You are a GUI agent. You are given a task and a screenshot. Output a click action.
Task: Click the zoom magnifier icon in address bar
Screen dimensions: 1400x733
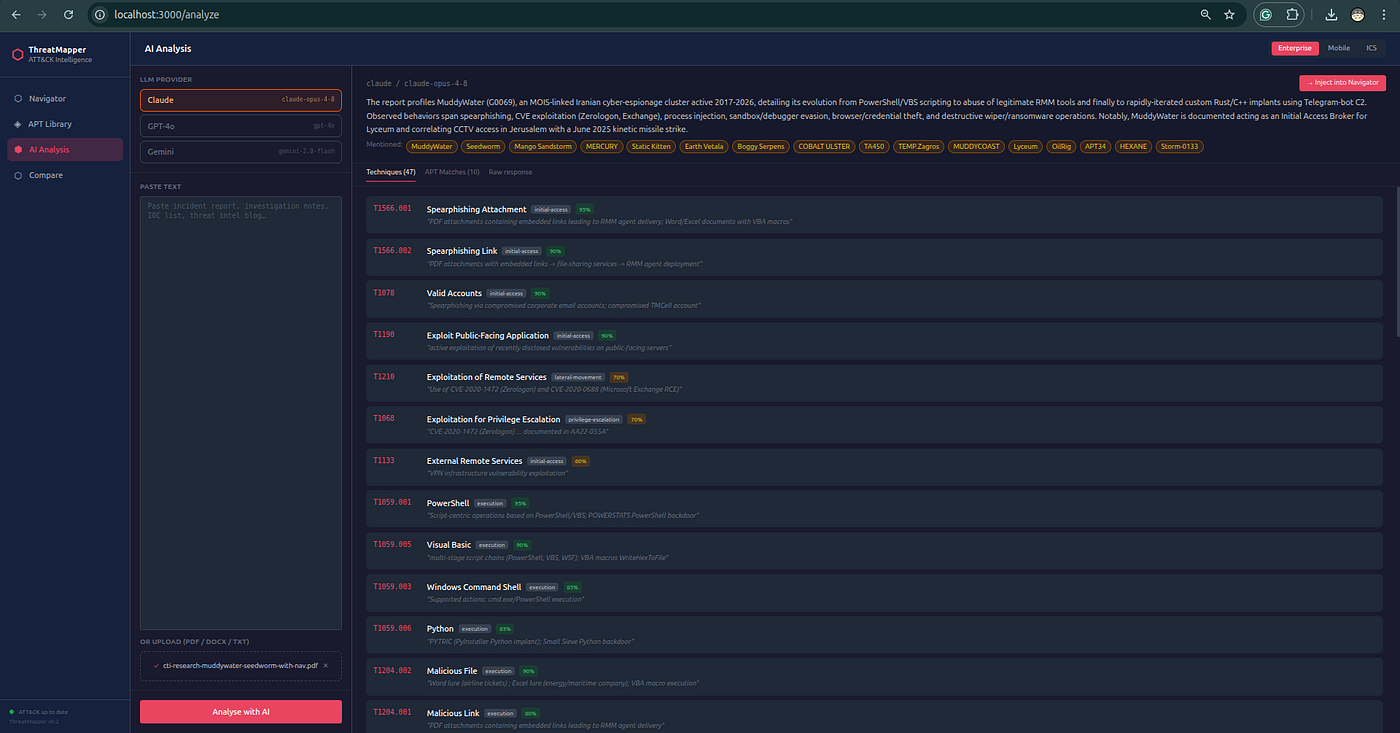point(1205,15)
